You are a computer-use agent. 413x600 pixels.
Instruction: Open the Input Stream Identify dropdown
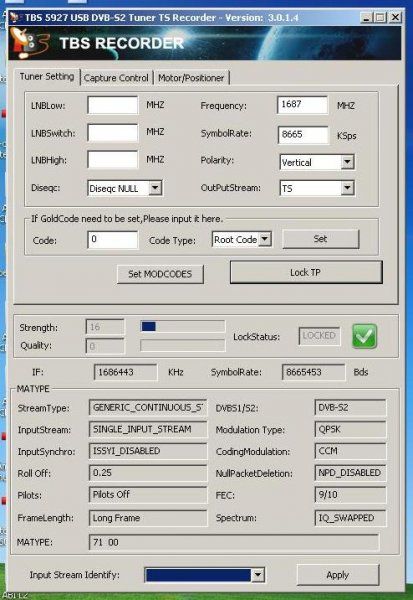tap(258, 574)
